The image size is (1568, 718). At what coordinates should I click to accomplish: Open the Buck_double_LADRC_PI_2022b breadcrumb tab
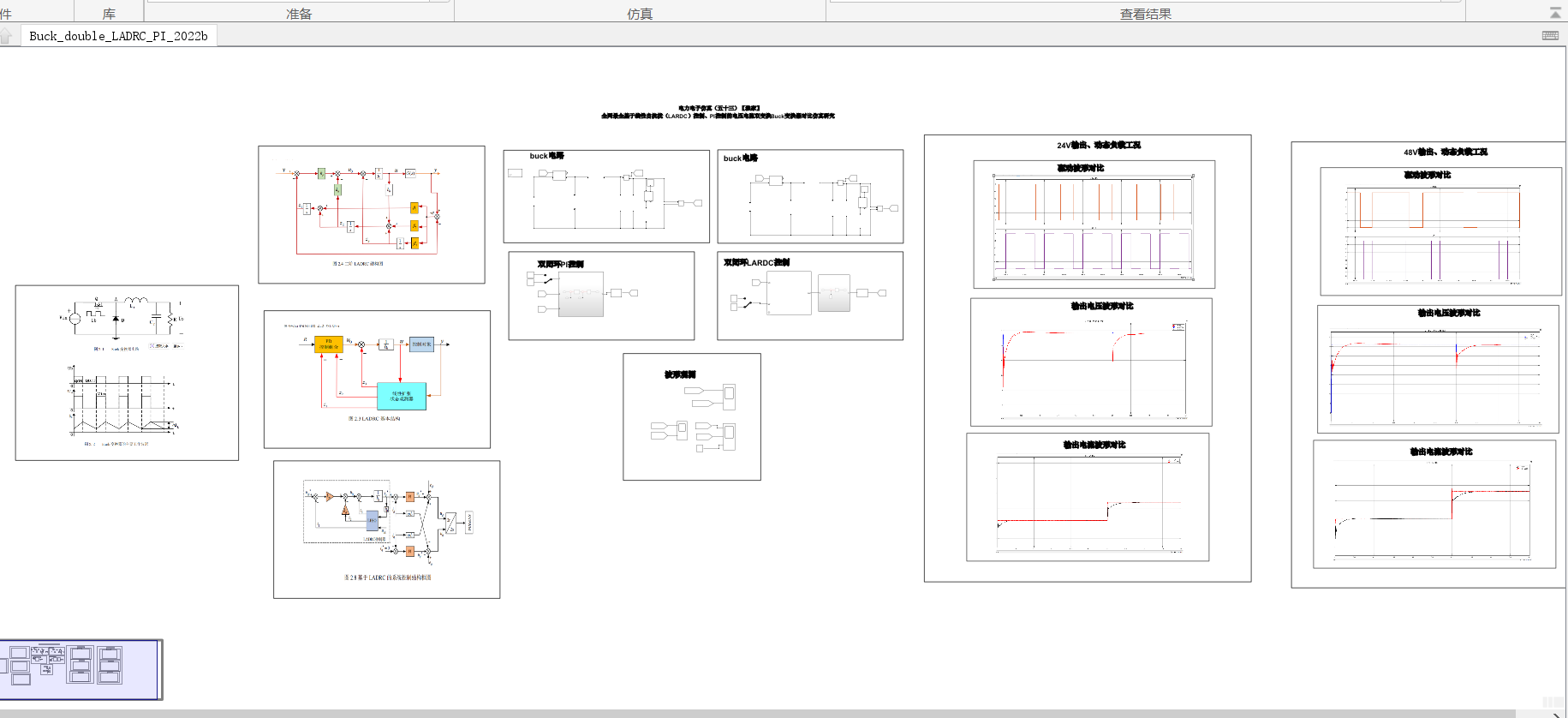[118, 36]
